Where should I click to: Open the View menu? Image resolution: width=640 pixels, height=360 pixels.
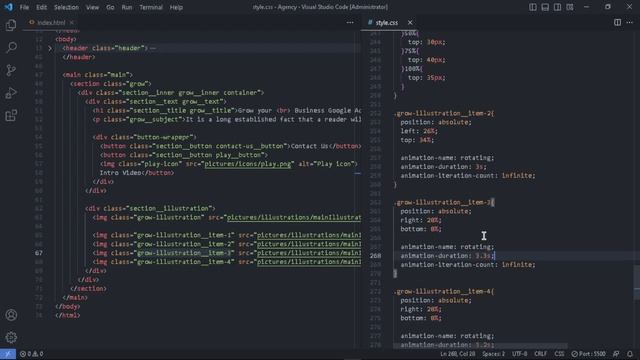[x=92, y=7]
